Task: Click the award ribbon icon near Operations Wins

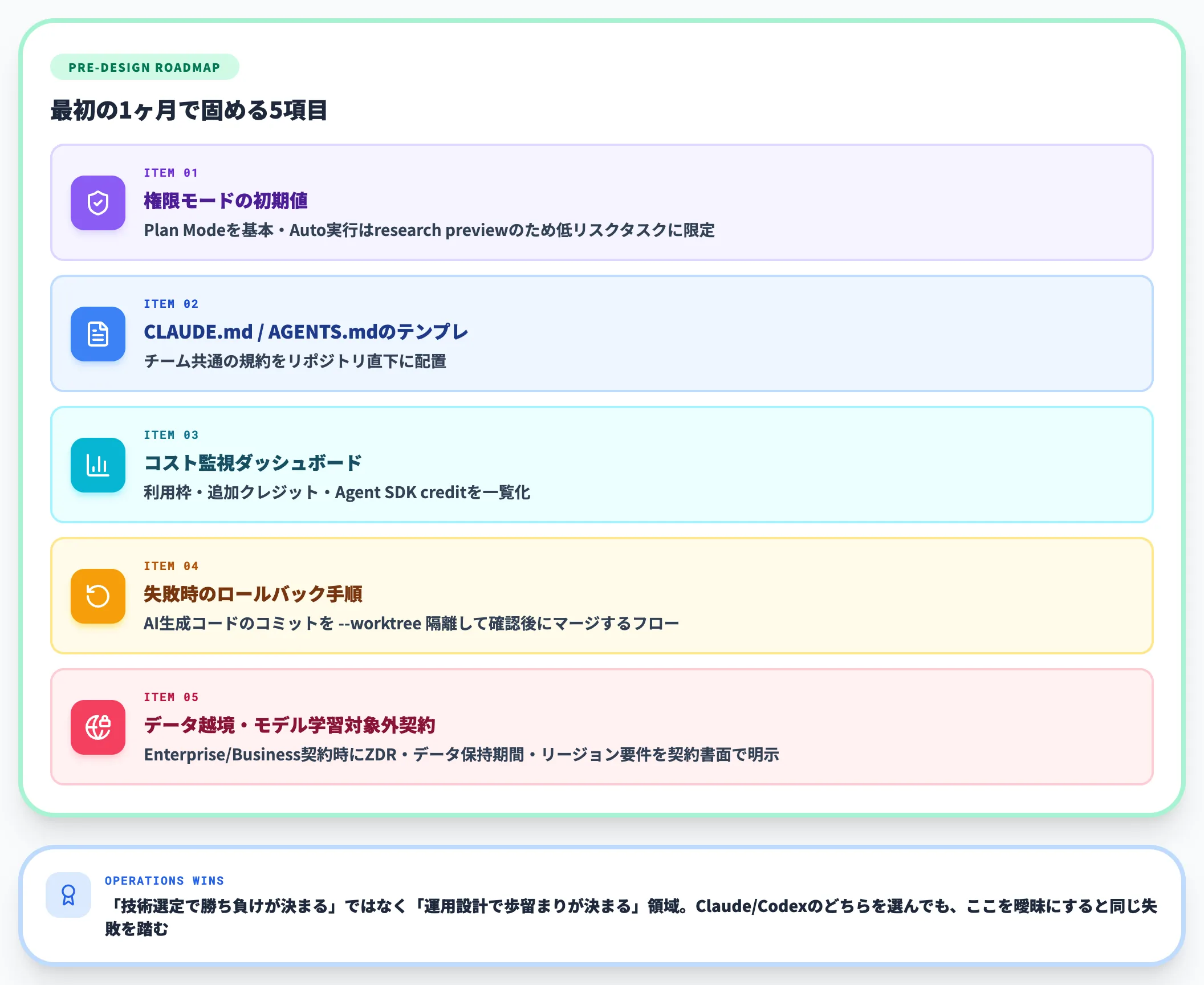Action: tap(68, 895)
